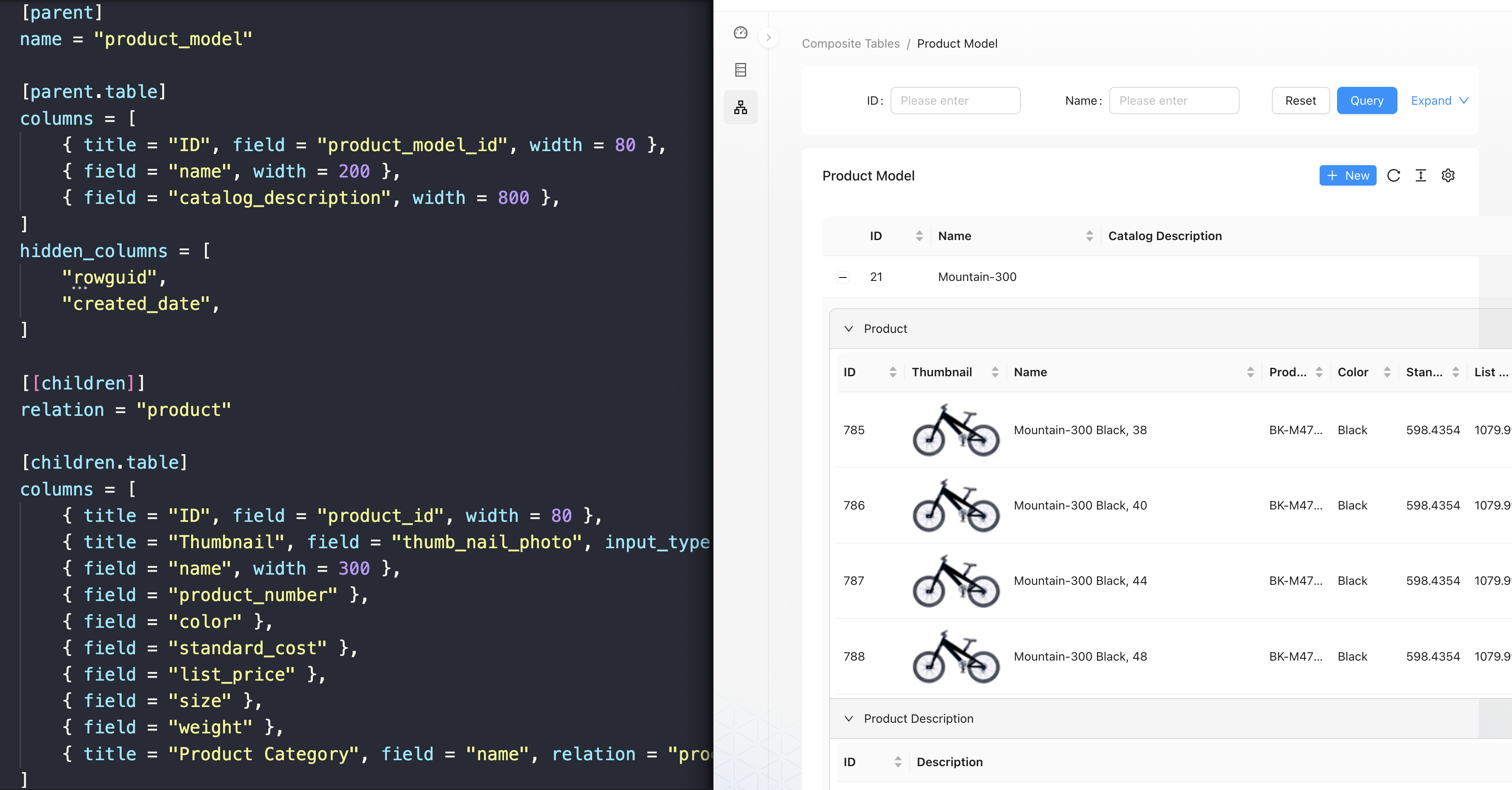Collapse the Mountain-300 row

click(x=843, y=277)
